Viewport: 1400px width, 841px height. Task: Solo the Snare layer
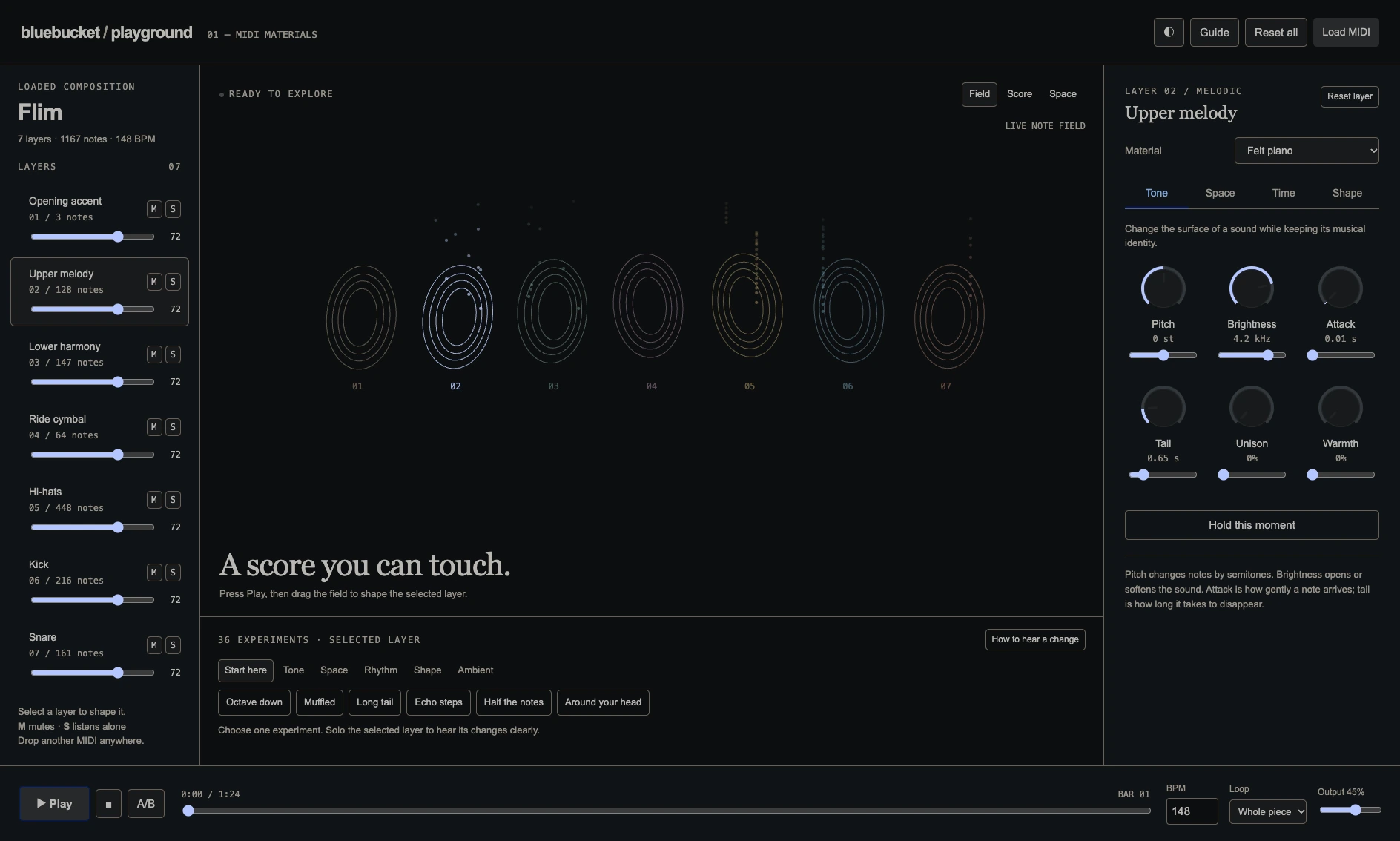pos(173,645)
